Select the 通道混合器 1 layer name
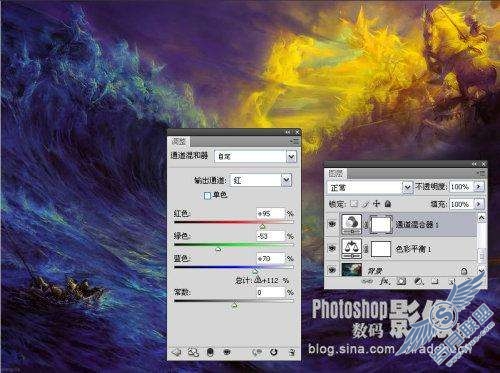Screen dimensions: 500x373 pos(417,225)
